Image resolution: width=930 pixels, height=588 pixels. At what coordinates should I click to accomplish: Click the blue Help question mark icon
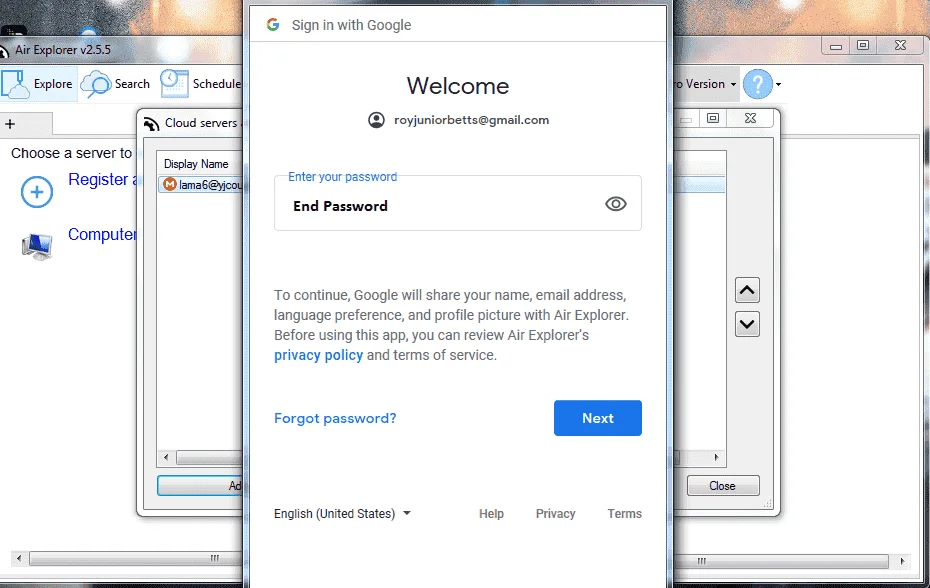757,84
